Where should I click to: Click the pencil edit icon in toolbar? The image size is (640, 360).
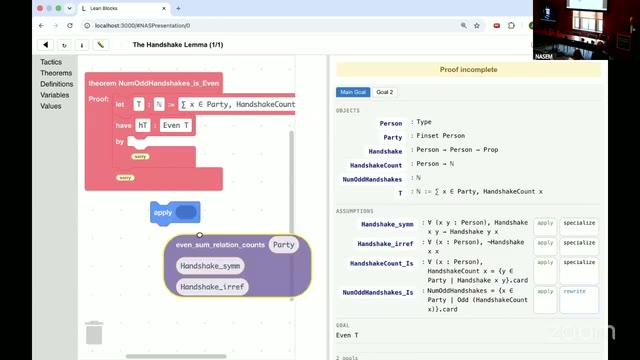pyautogui.click(x=100, y=45)
